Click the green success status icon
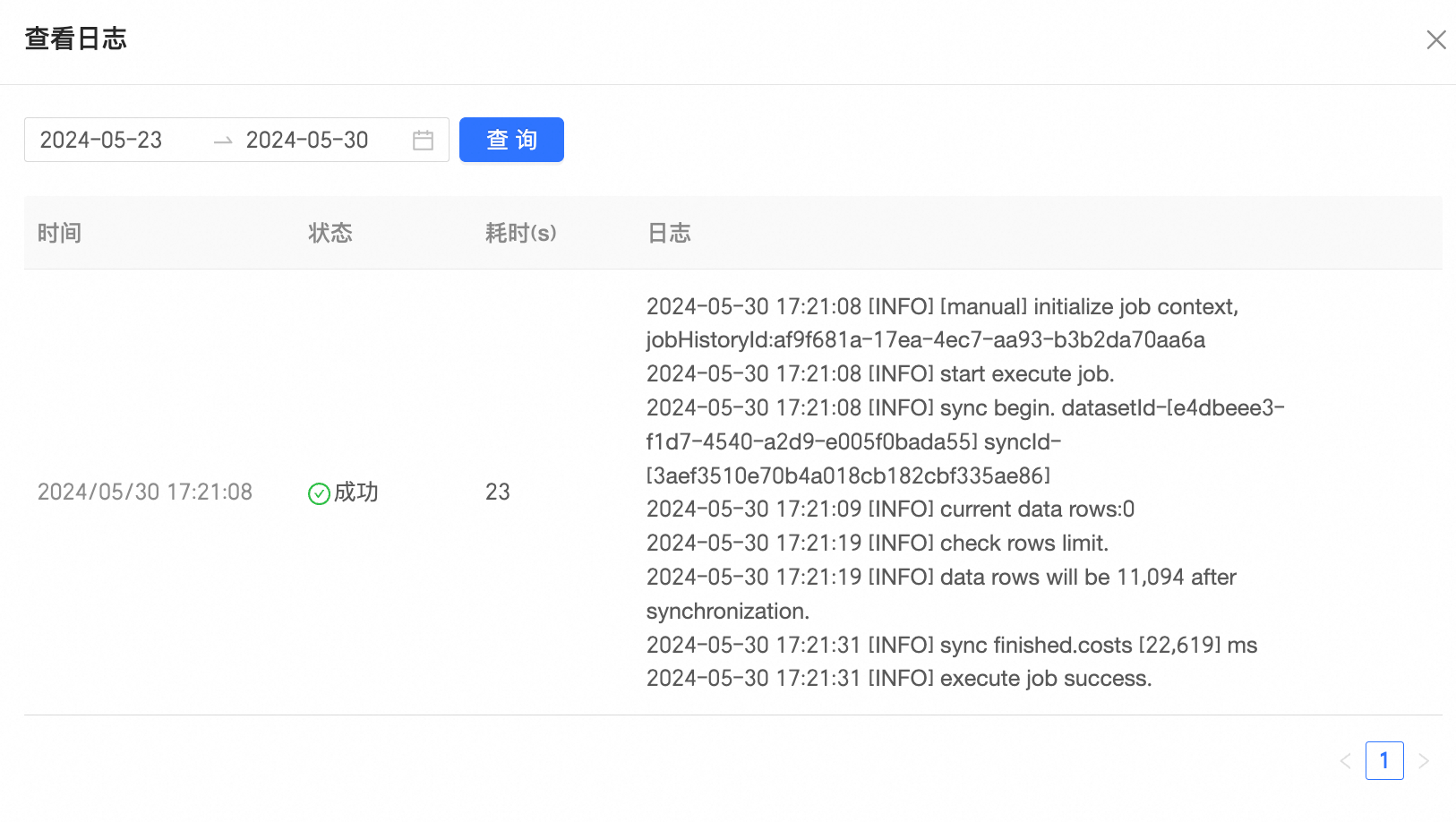1456x822 pixels. click(x=319, y=493)
